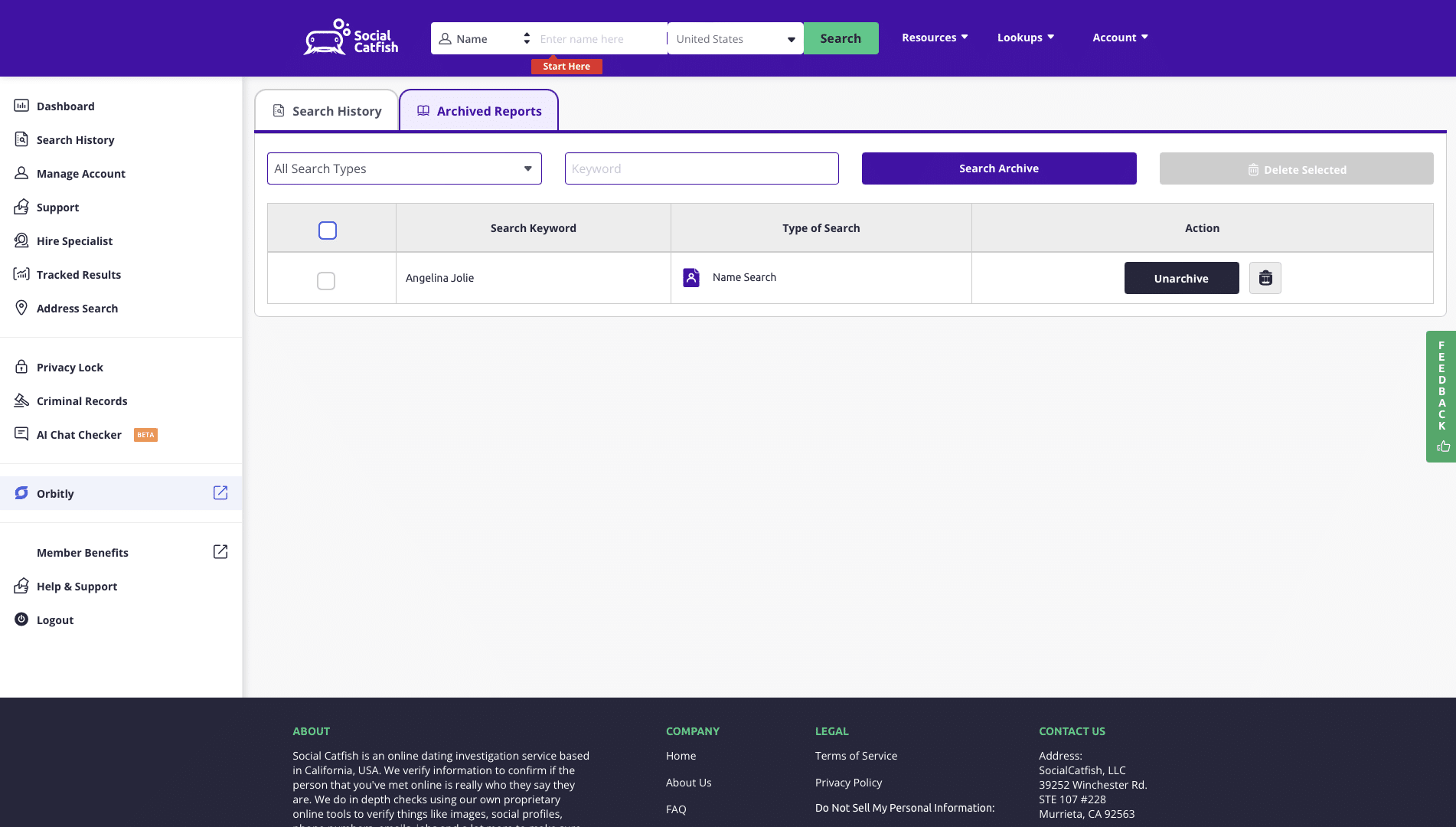Open Orbitly external link icon
Image resolution: width=1456 pixels, height=827 pixels.
[220, 493]
